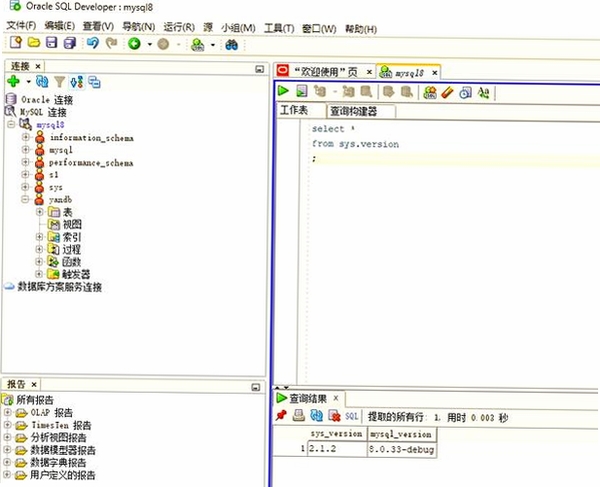Expand the OLAP 报告 folder
Image resolution: width=600 pixels, height=487 pixels.
(7, 412)
